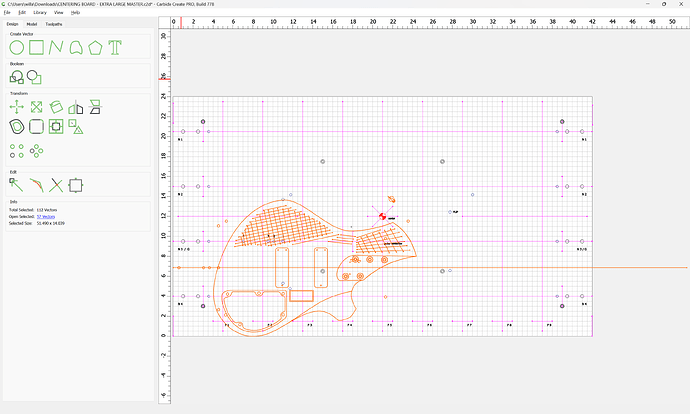The width and height of the screenshot is (690, 414).
Task: Open the Help menu
Action: [76, 12]
